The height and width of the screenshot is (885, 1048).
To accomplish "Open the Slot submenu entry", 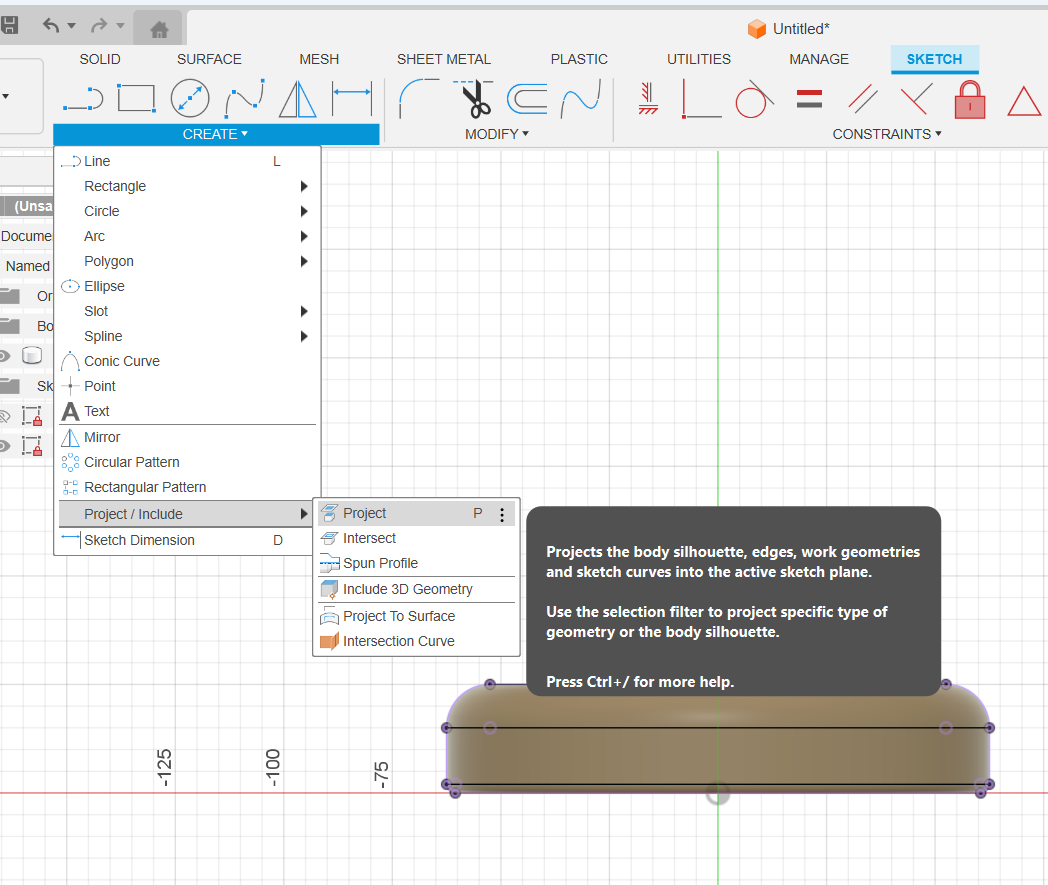I will (187, 311).
